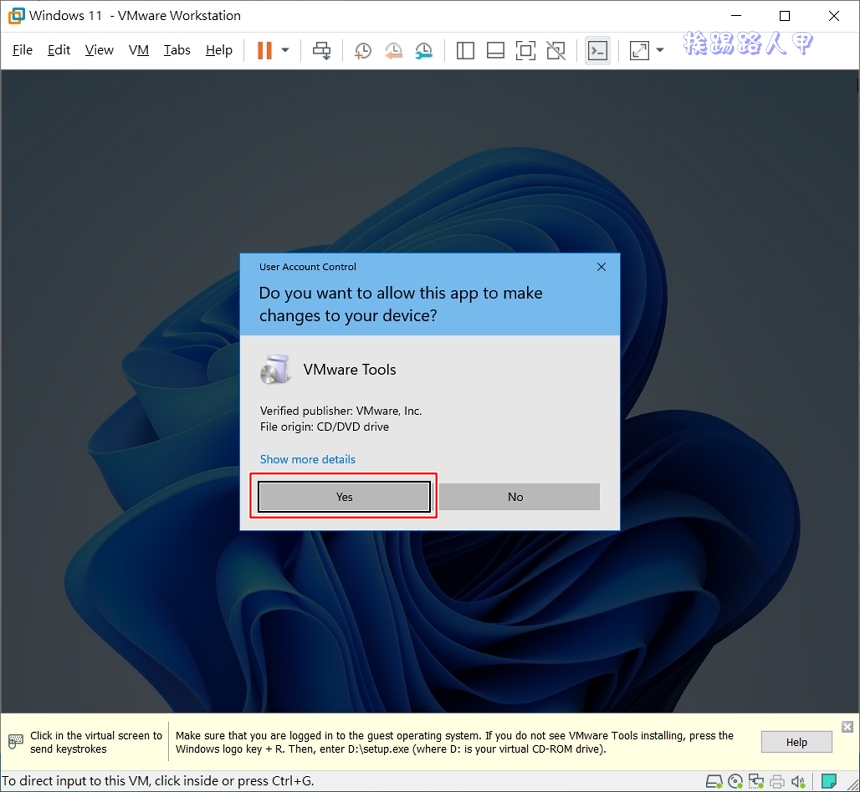Open the suspend button dropdown arrow
Image resolution: width=860 pixels, height=792 pixels.
pyautogui.click(x=285, y=50)
